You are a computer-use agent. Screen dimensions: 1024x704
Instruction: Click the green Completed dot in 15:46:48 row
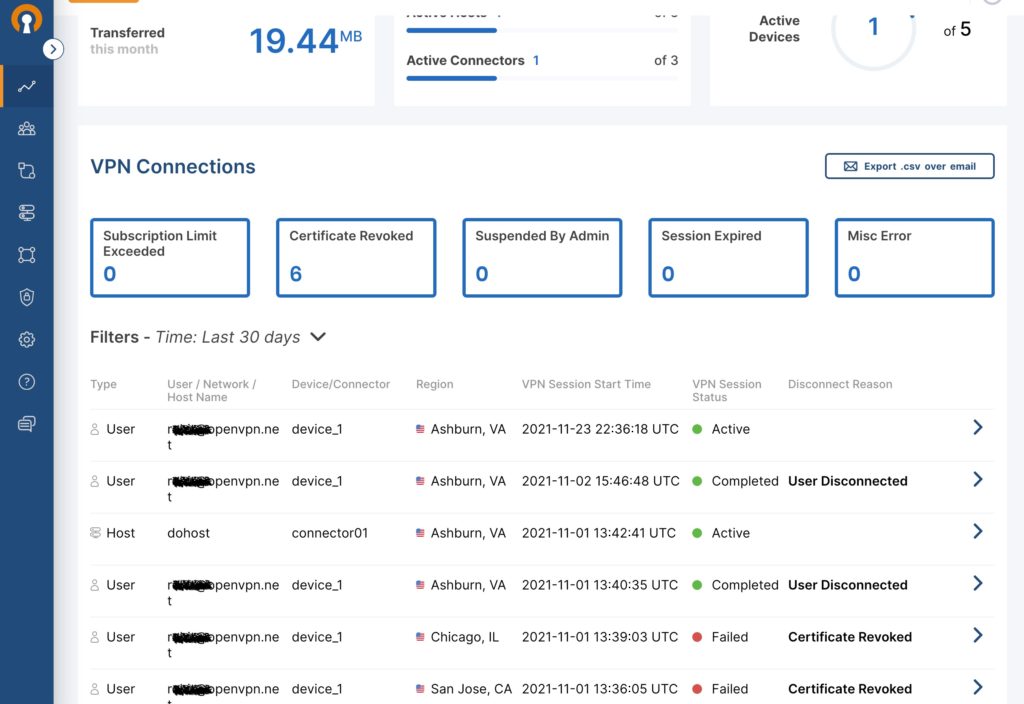(x=697, y=481)
